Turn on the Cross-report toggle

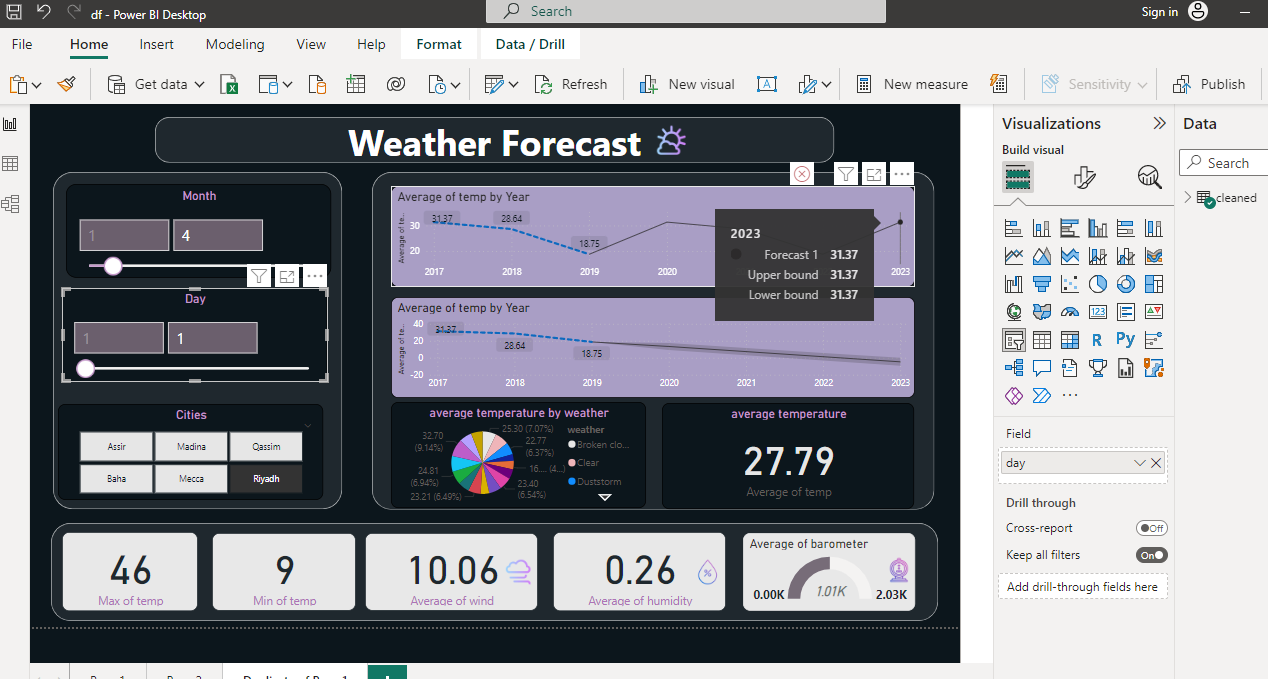[1150, 527]
